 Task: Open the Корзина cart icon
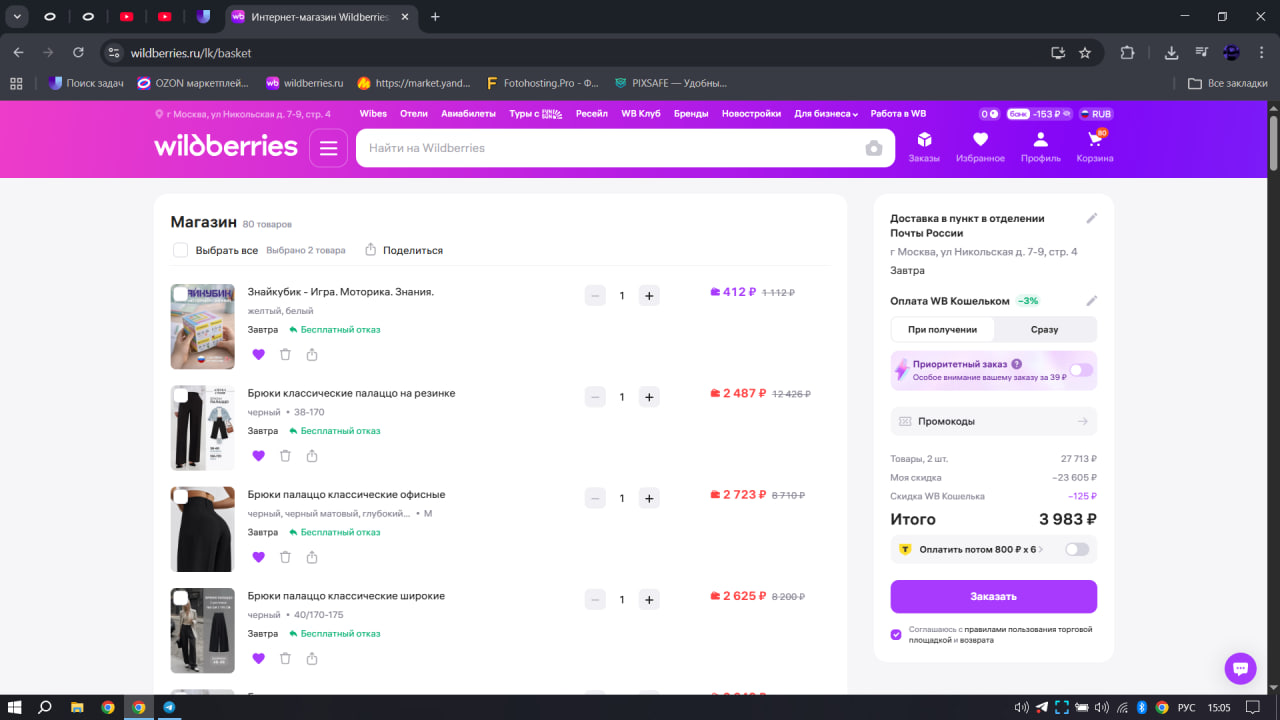tap(1094, 146)
